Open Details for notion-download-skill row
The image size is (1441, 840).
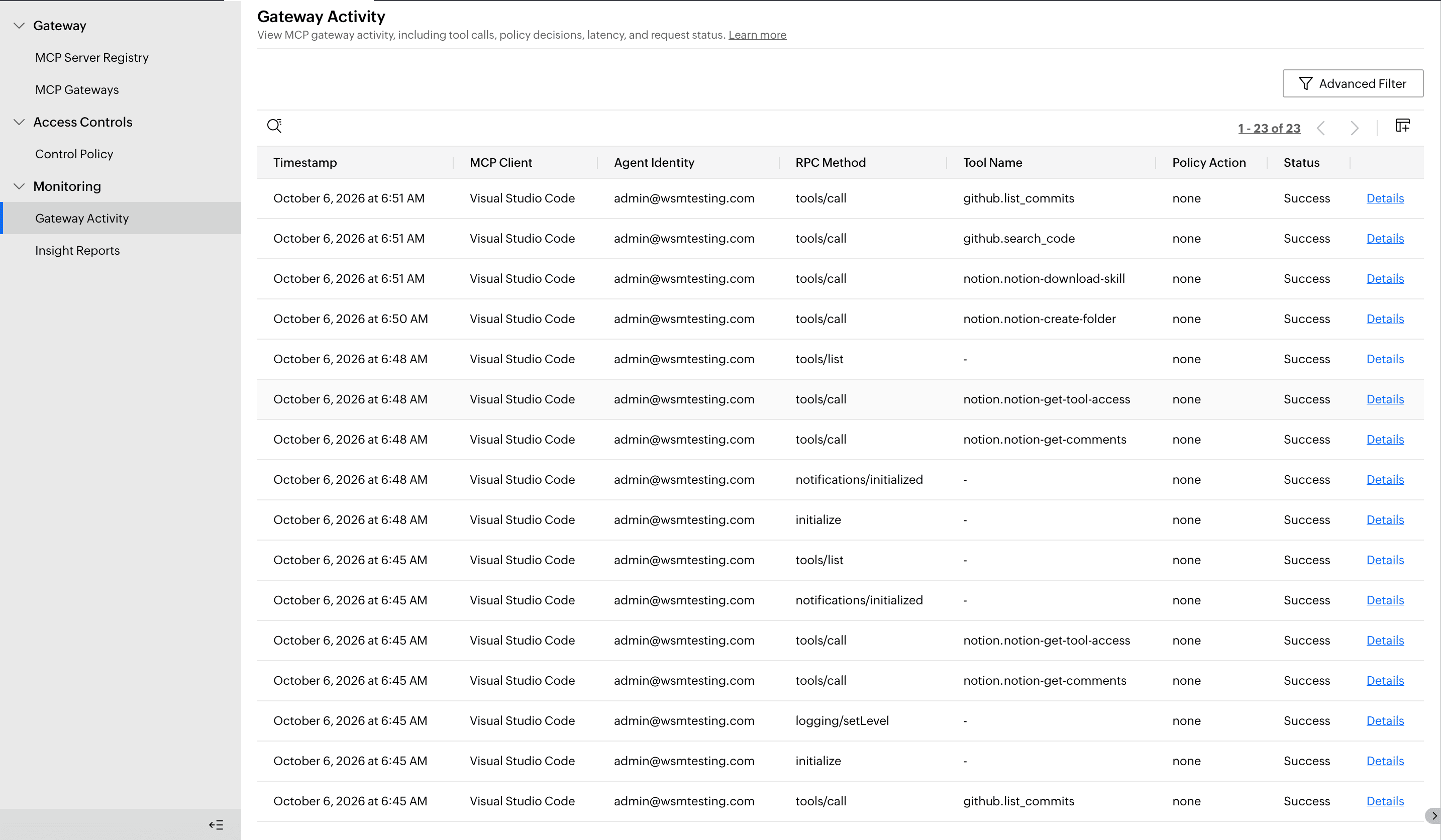[1385, 278]
